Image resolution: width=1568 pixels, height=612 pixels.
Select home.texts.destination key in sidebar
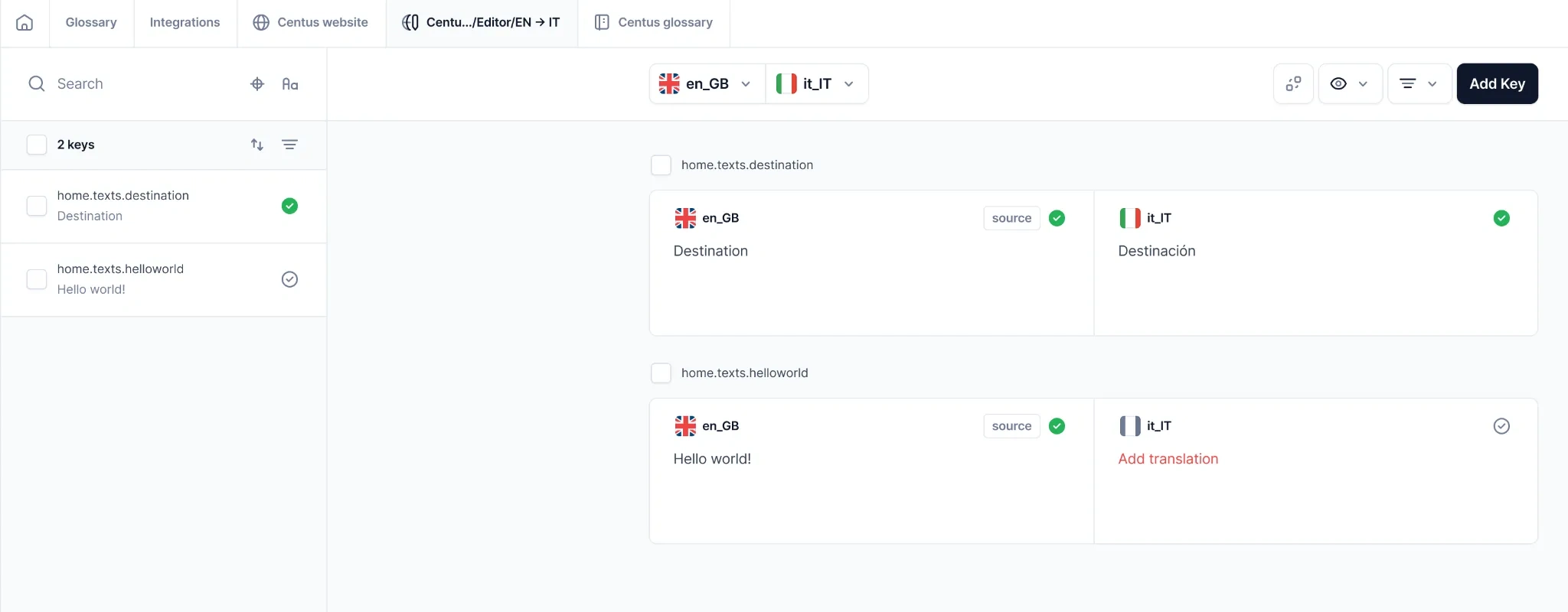pyautogui.click(x=164, y=207)
